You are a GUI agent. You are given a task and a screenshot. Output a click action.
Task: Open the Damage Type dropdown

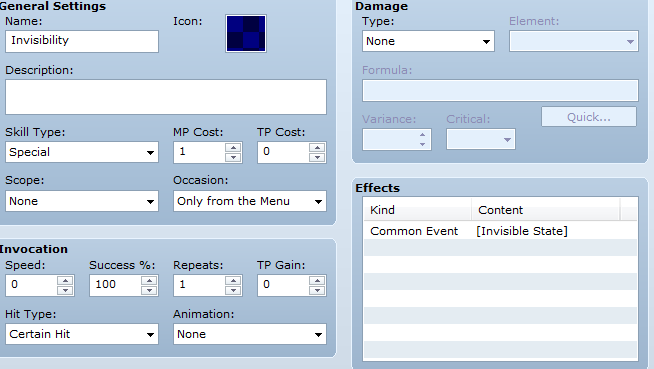point(428,41)
